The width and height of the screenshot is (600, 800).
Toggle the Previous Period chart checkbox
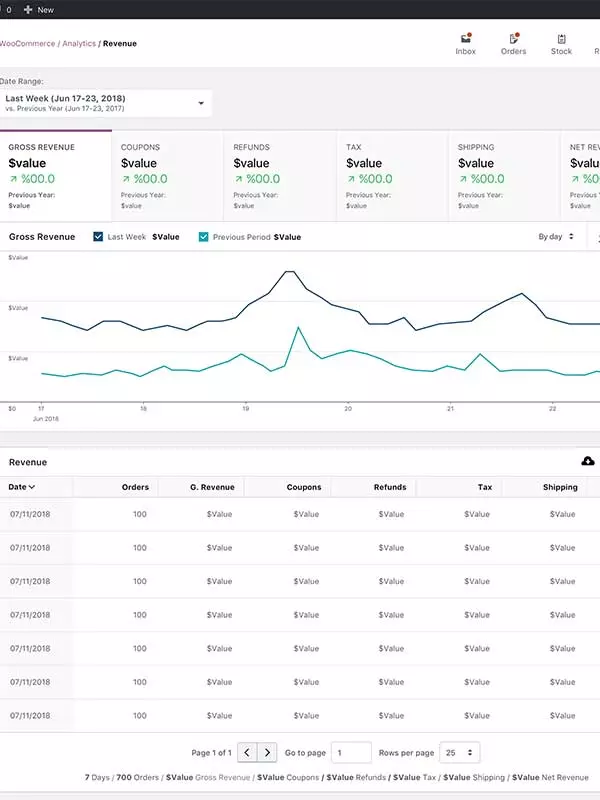pos(204,237)
